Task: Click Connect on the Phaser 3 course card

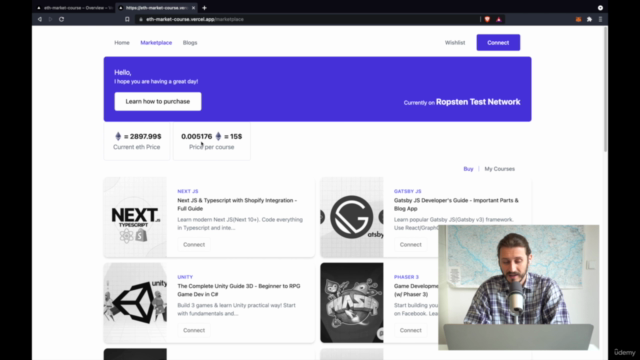Action: click(410, 330)
